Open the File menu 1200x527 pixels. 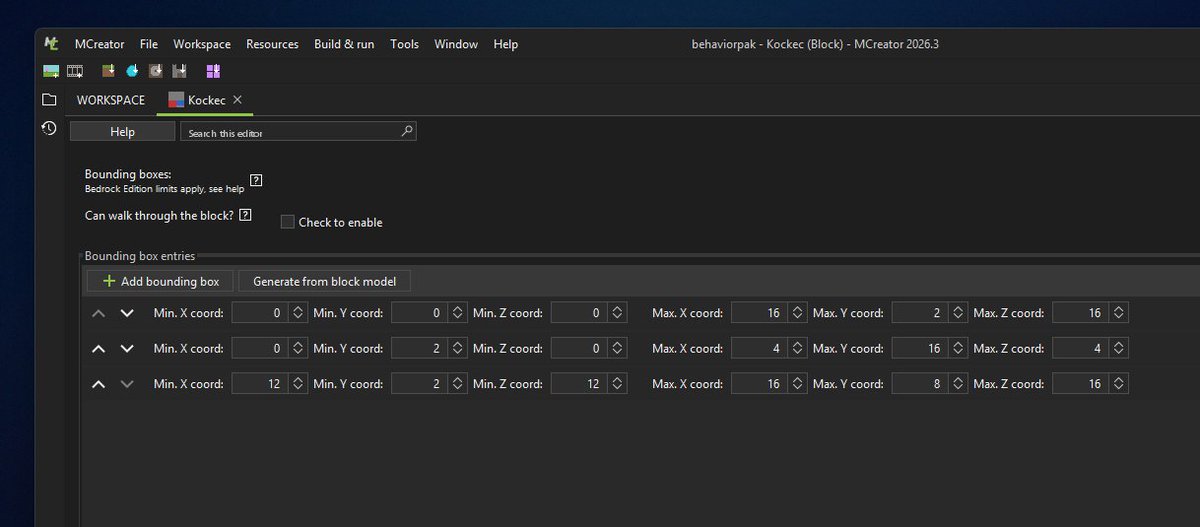[149, 44]
